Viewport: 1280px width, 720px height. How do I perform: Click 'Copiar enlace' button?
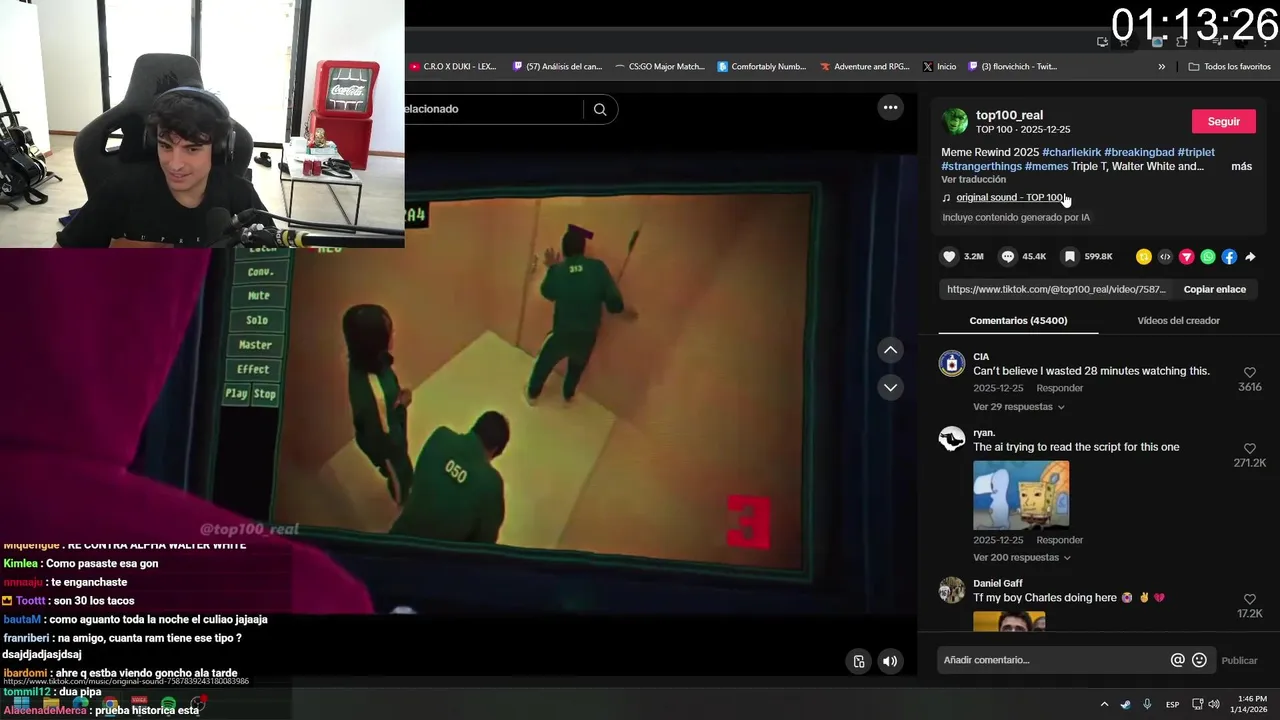(1214, 289)
